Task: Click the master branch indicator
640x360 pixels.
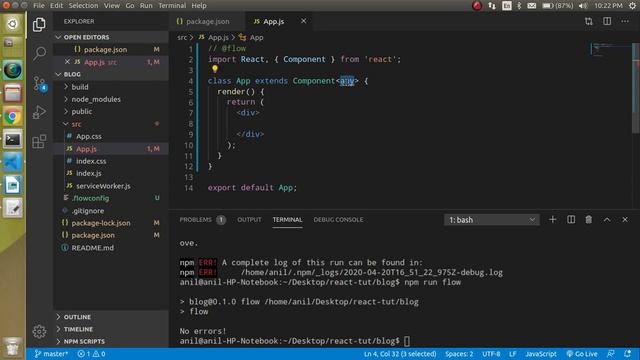Action: point(51,354)
